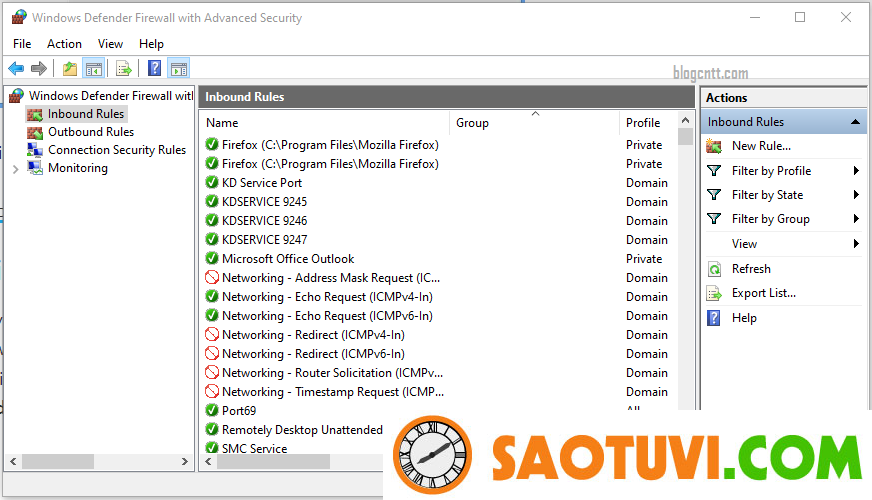
Task: Select the SMC Service rule
Action: click(x=255, y=448)
